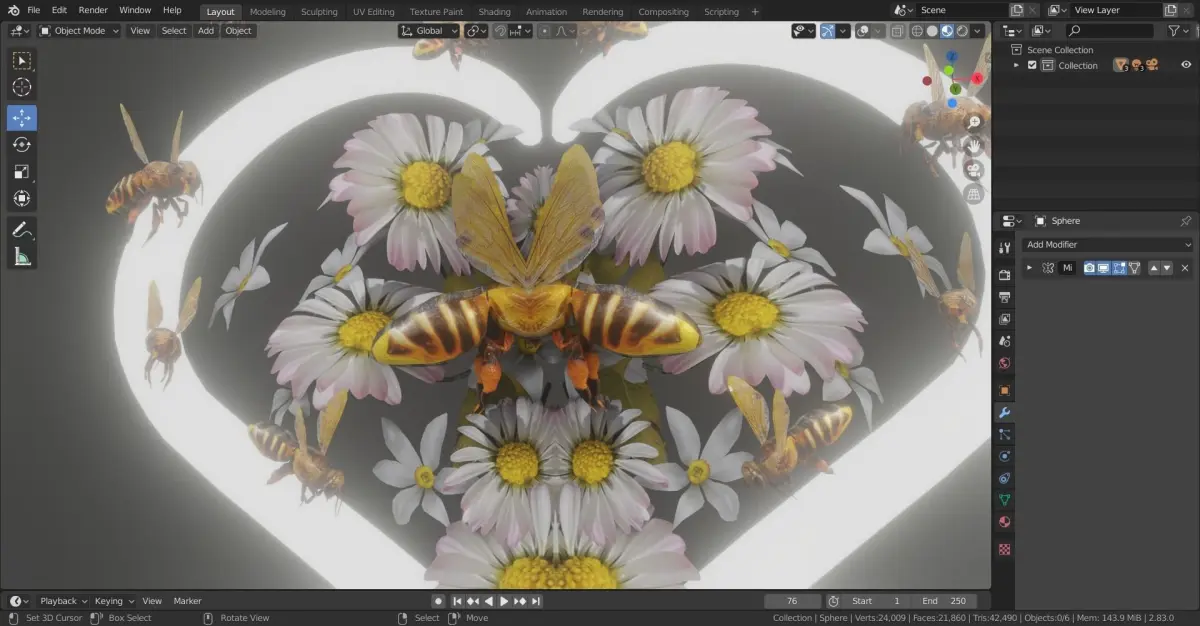Open Object Data properties tab
The height and width of the screenshot is (626, 1200).
click(x=1005, y=500)
